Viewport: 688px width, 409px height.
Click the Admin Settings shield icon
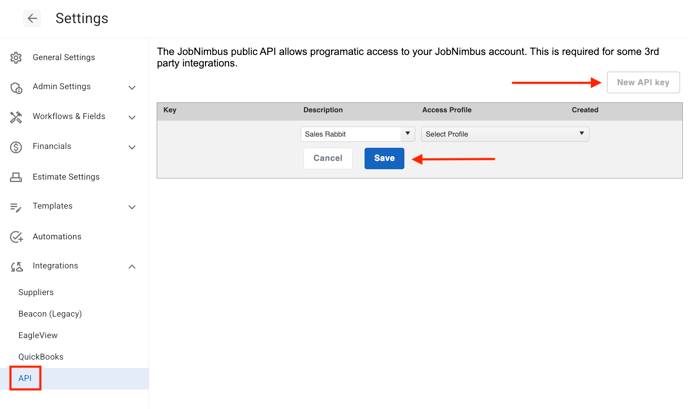16,88
